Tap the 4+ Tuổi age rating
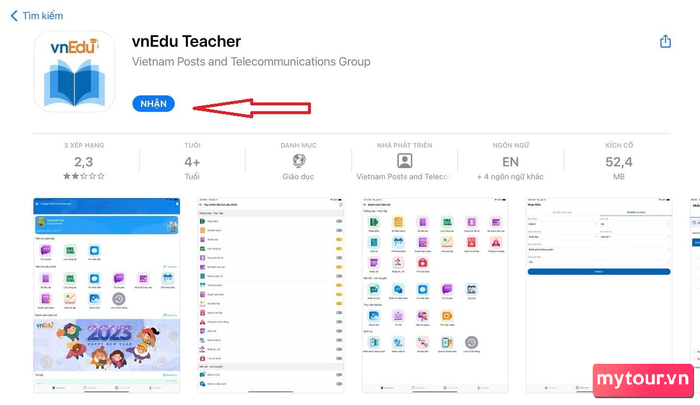This screenshot has height=405, width=700. (192, 161)
